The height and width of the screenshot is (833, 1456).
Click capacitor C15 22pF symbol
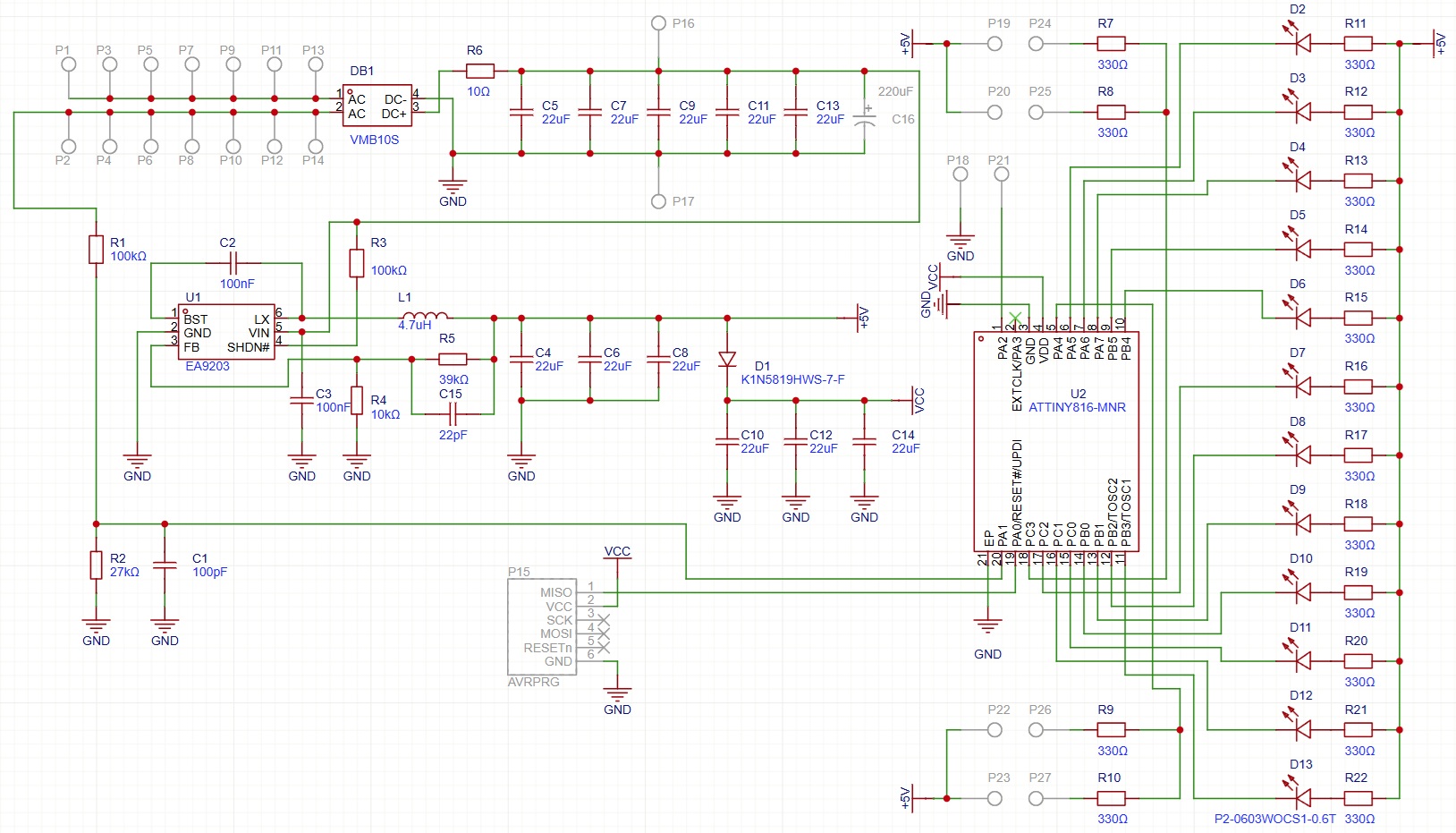coord(453,413)
